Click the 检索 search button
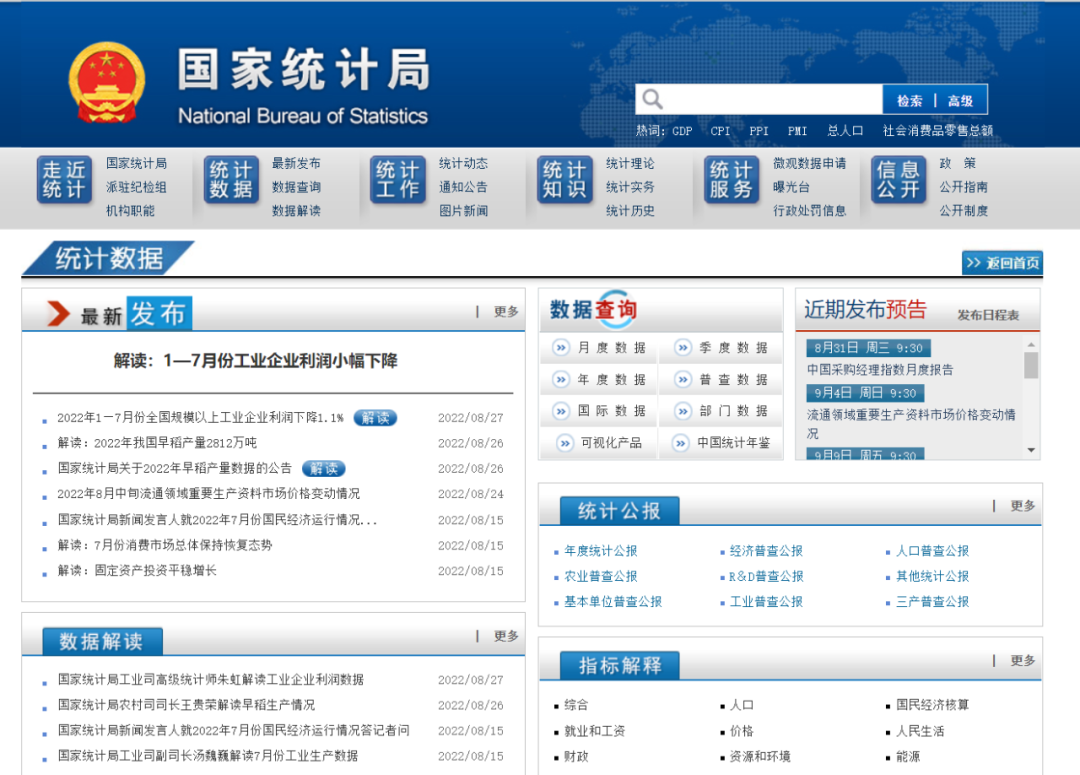Screen dimensions: 1080x775 point(909,101)
